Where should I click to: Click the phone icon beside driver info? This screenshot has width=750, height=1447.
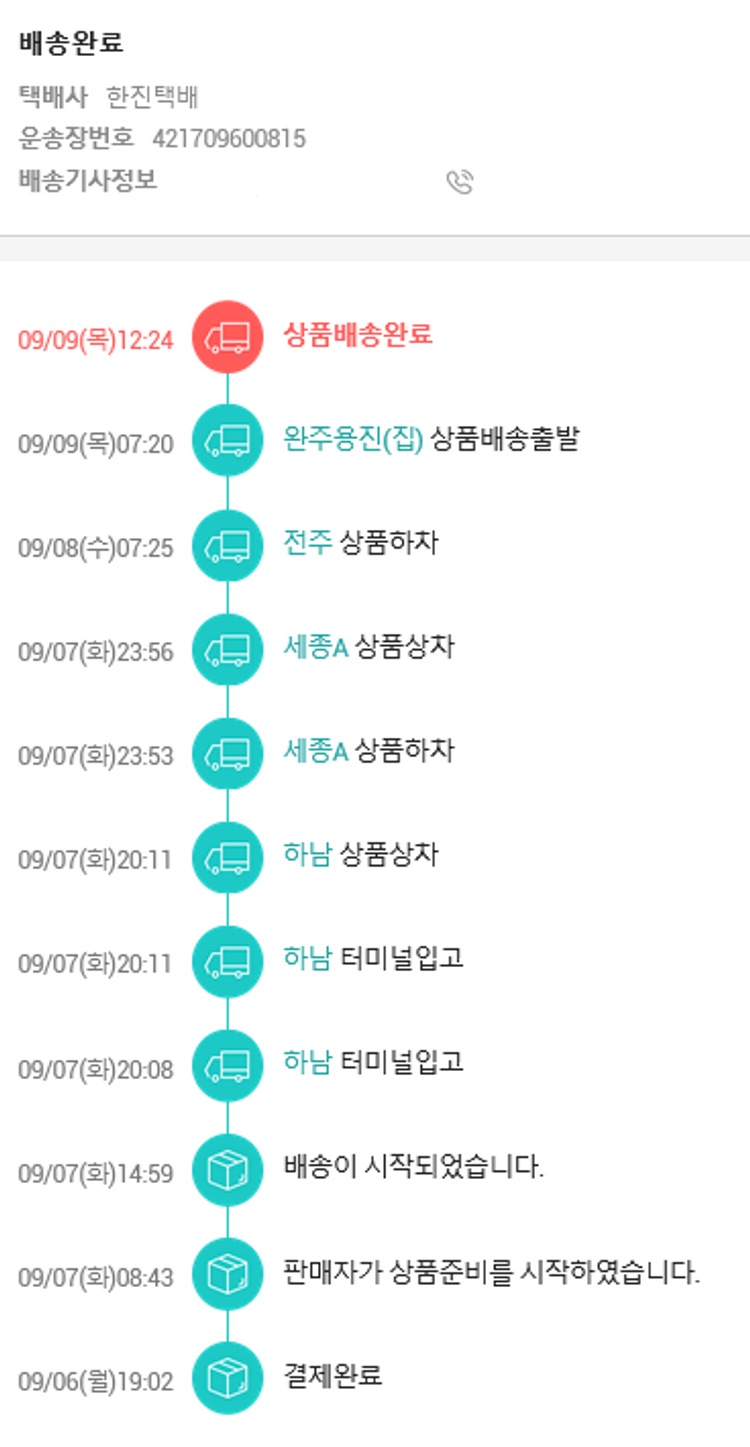tap(459, 182)
